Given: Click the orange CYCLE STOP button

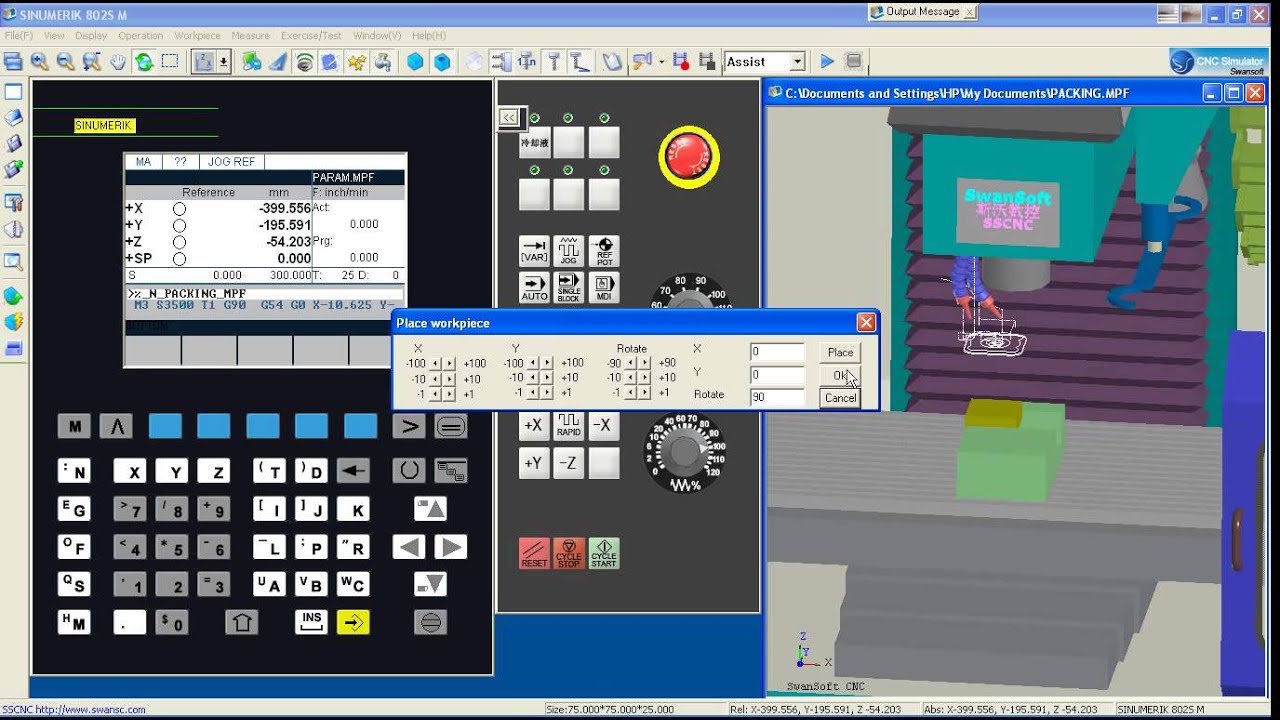Looking at the screenshot, I should pyautogui.click(x=569, y=554).
